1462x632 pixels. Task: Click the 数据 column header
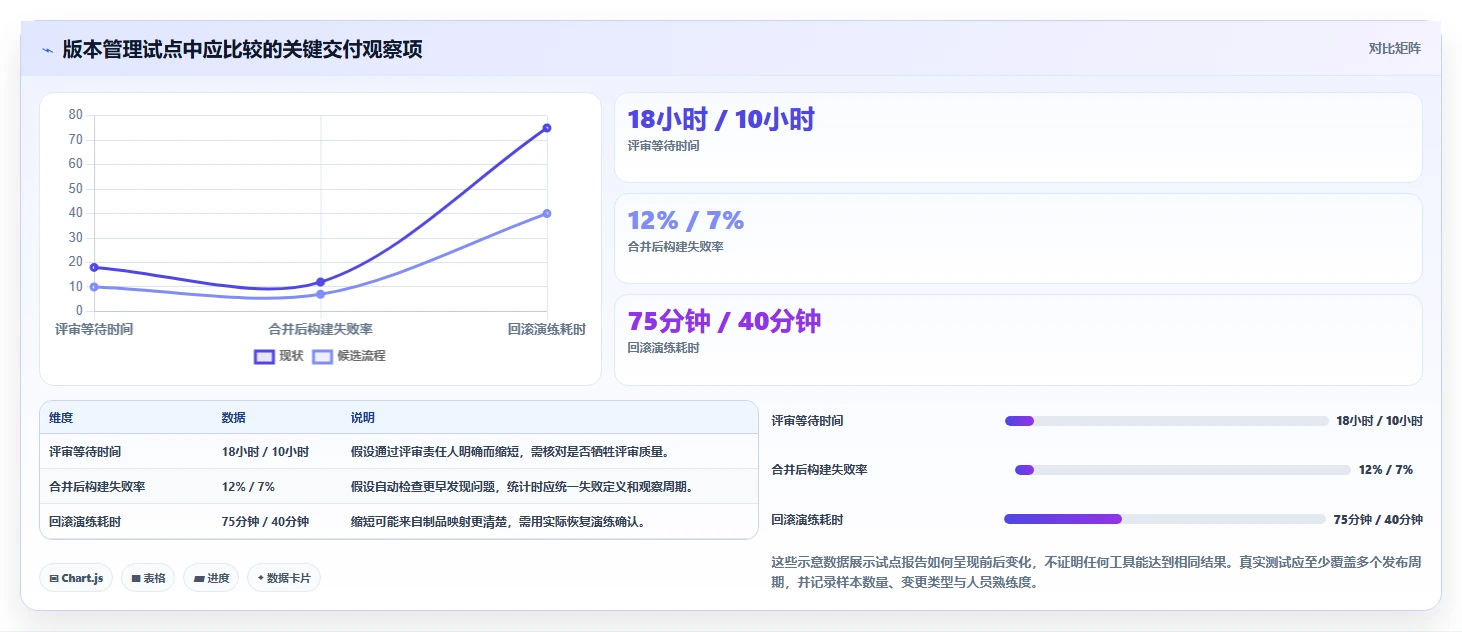coord(234,418)
